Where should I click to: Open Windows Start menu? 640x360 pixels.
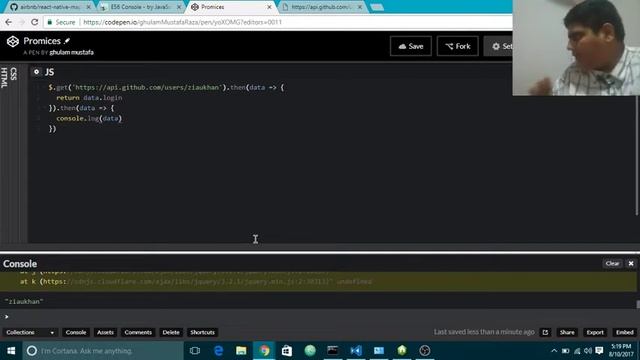pyautogui.click(x=11, y=351)
